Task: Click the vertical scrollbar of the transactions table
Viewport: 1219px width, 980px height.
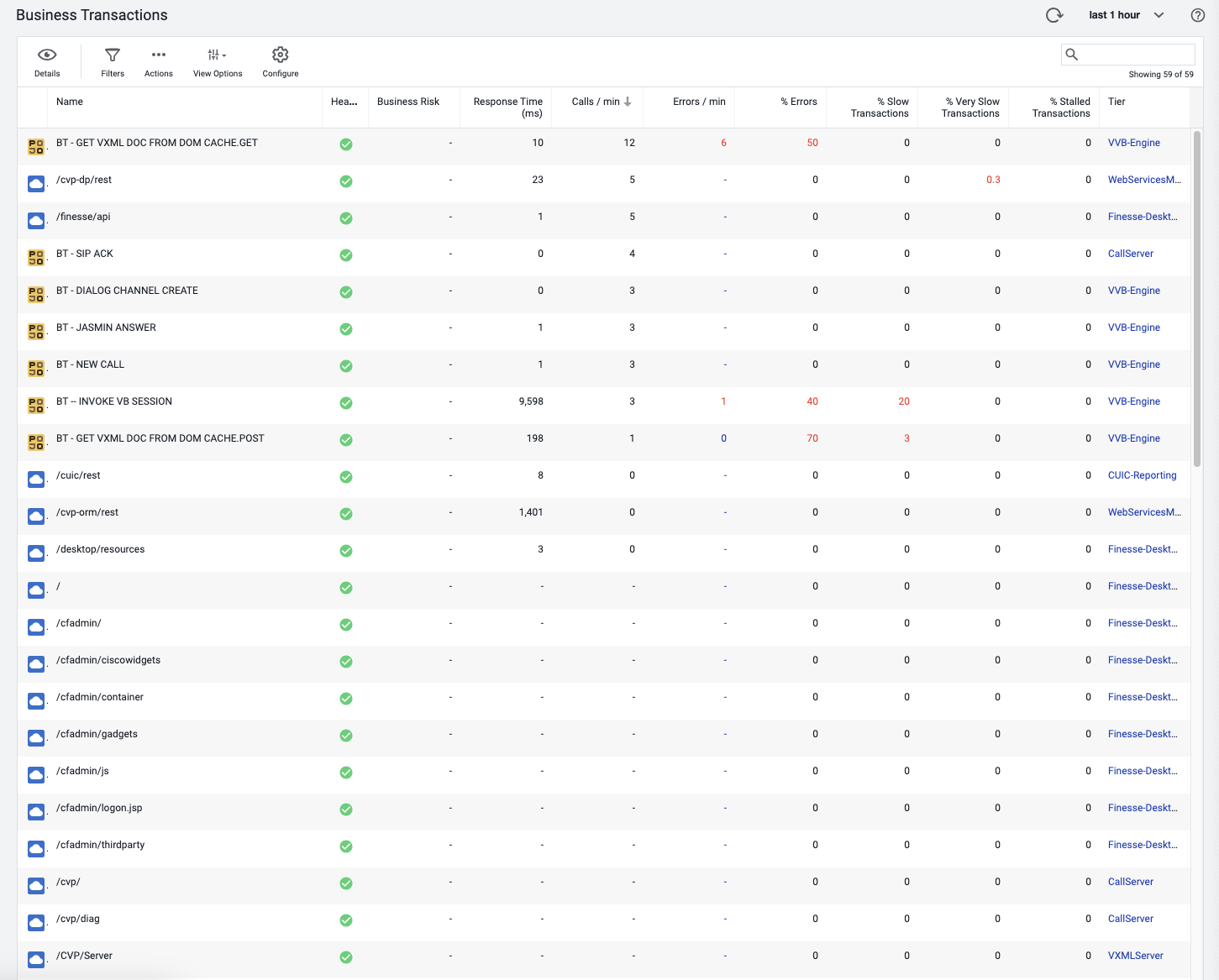Action: pyautogui.click(x=1197, y=298)
